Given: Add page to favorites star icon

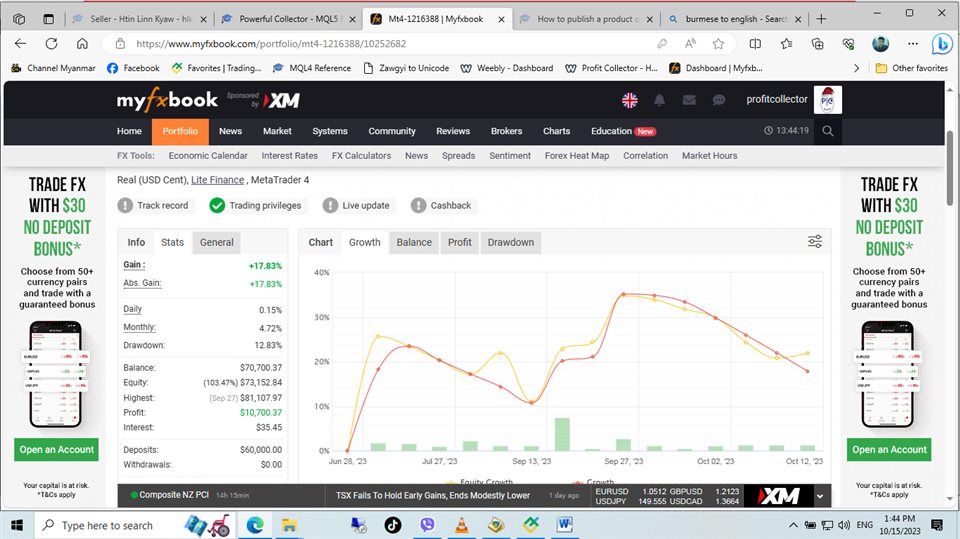Looking at the screenshot, I should [718, 43].
